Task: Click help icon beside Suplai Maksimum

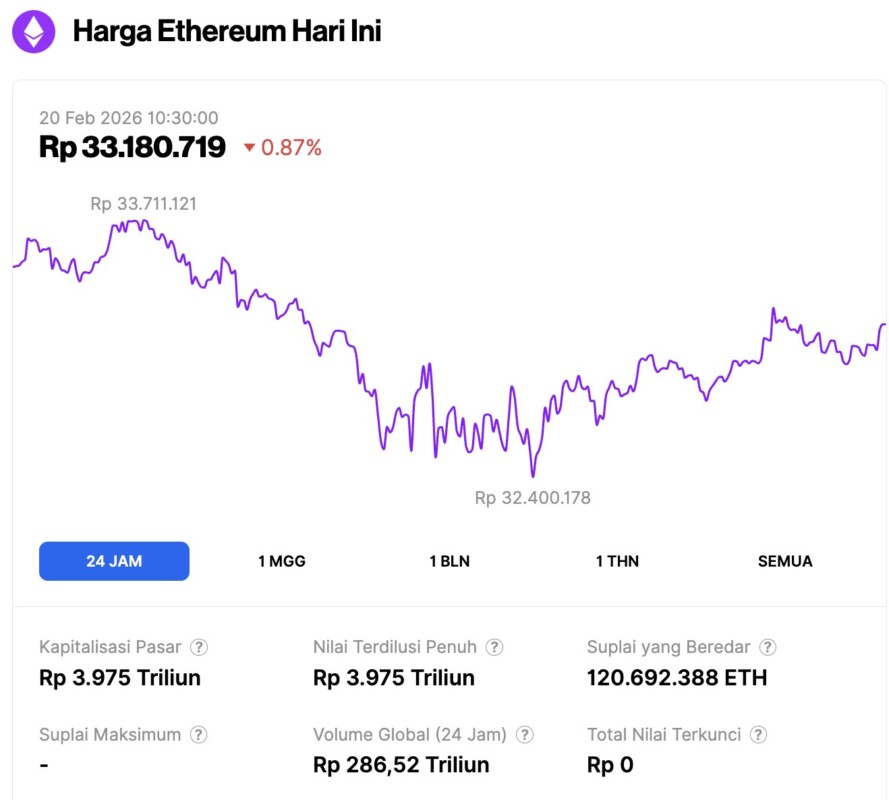Action: [x=199, y=735]
